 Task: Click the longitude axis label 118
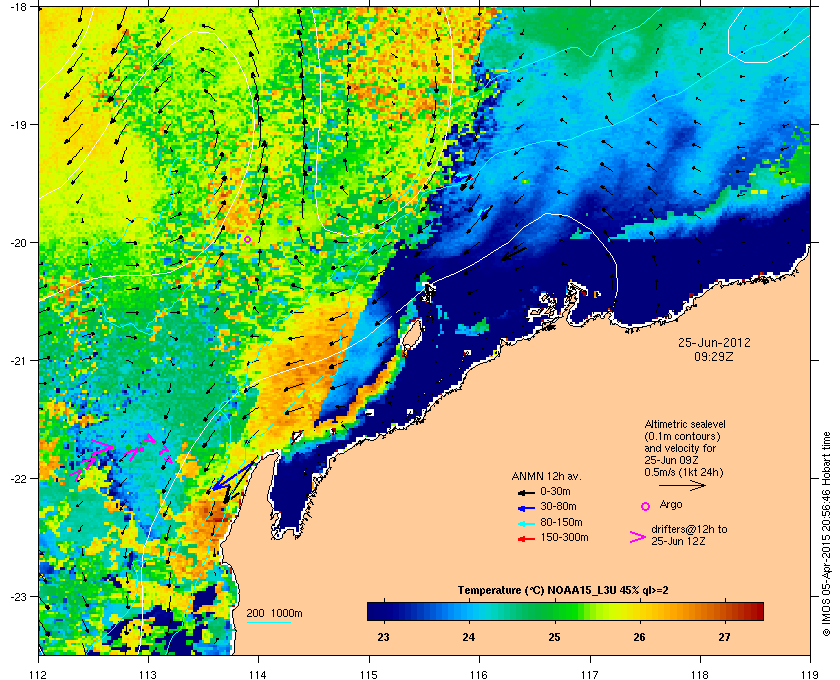click(700, 675)
